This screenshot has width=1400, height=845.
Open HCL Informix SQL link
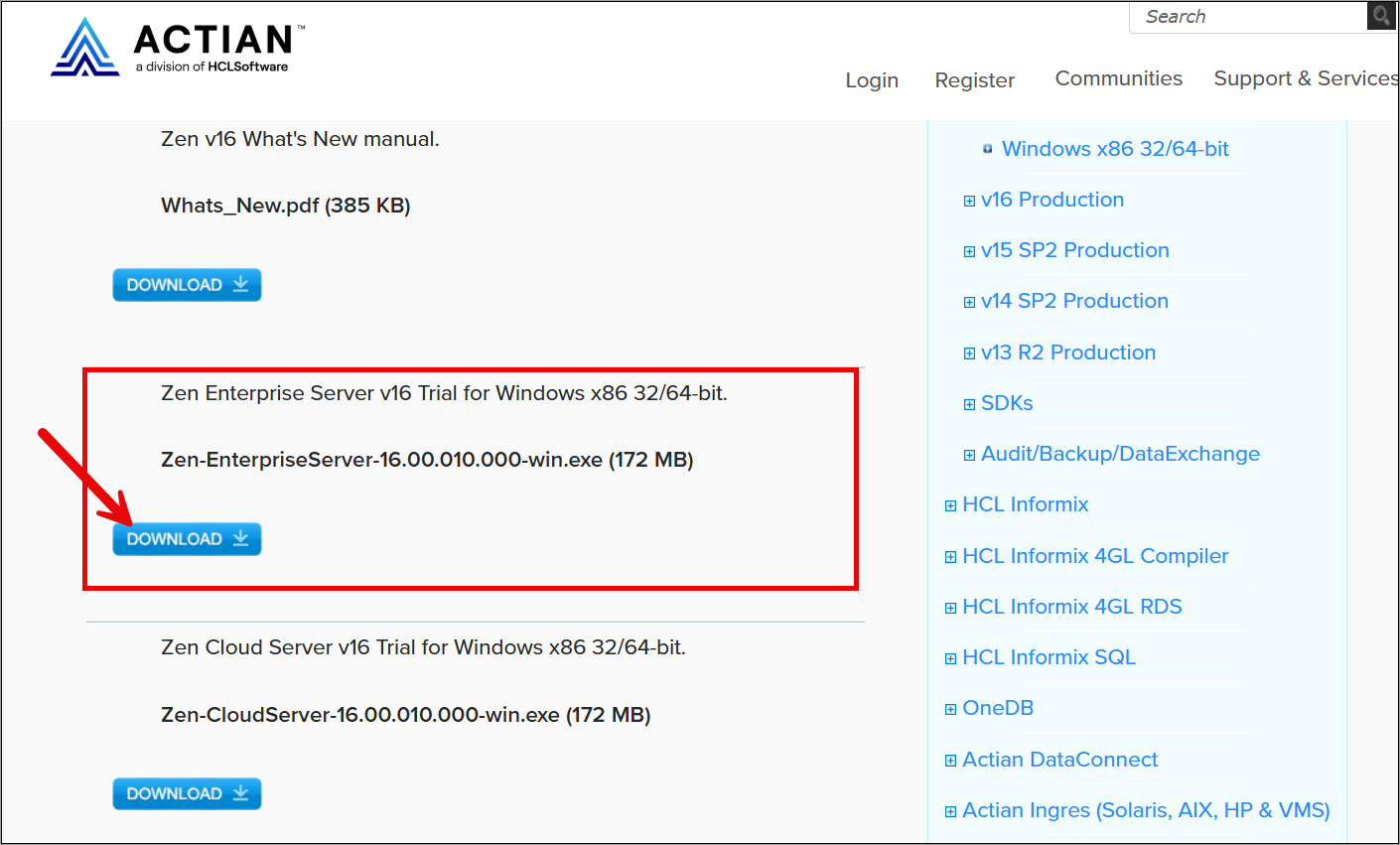1049,657
